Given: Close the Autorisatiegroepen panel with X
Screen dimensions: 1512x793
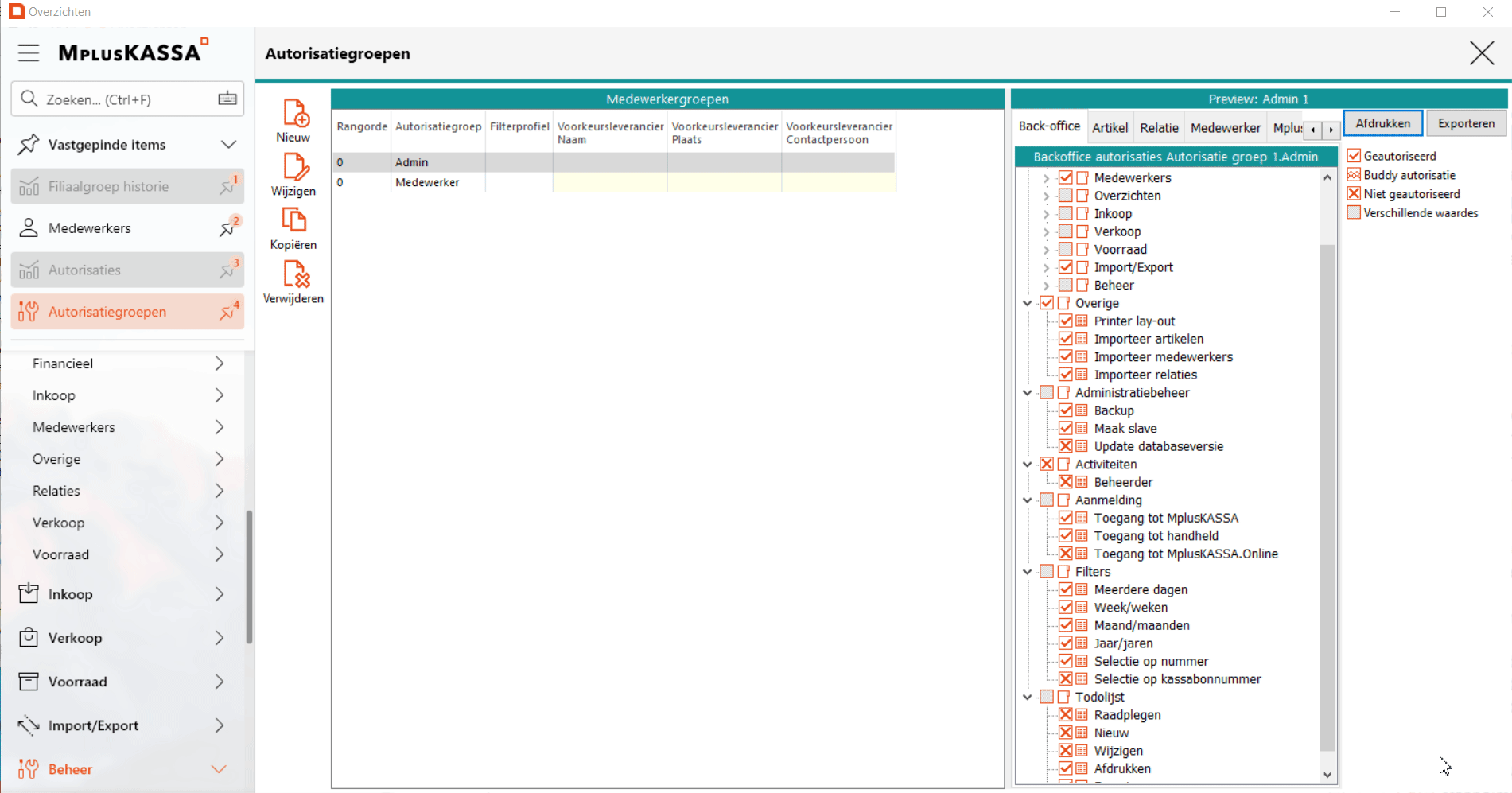Looking at the screenshot, I should (1482, 53).
